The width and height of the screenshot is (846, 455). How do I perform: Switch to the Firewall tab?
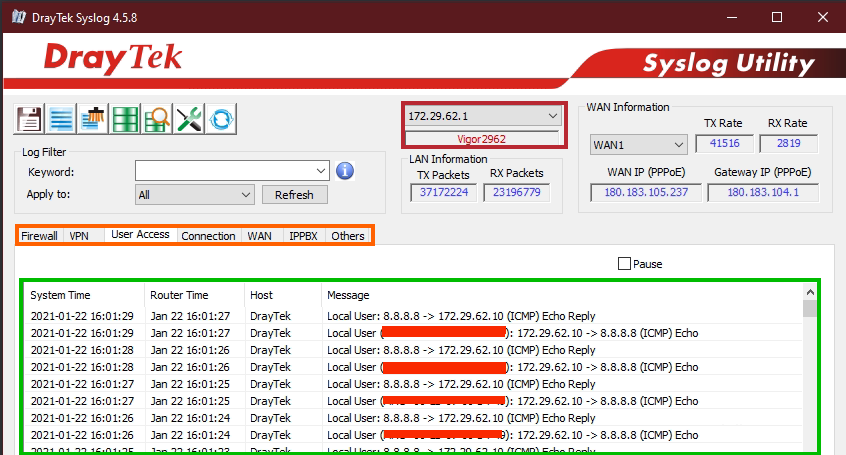(x=40, y=236)
